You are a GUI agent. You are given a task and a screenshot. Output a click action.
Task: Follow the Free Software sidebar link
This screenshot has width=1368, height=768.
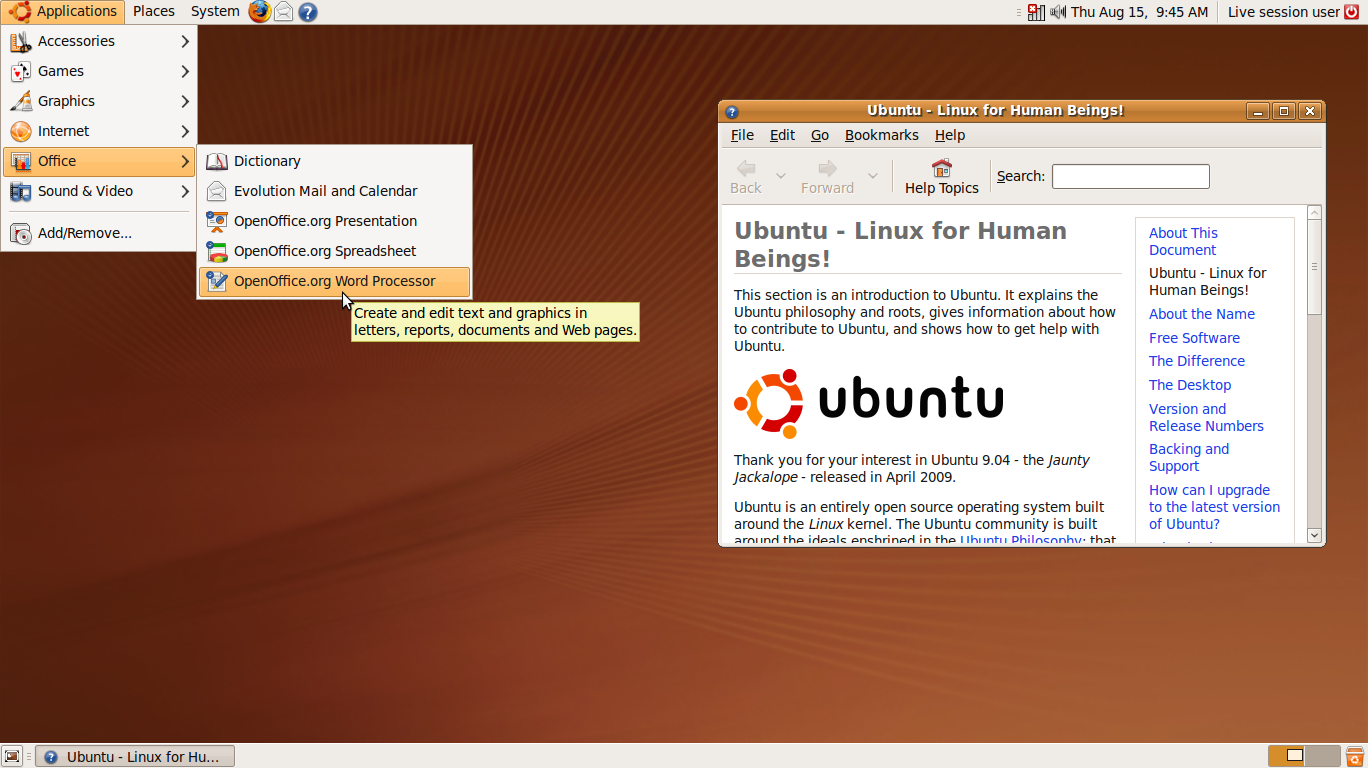coord(1194,338)
